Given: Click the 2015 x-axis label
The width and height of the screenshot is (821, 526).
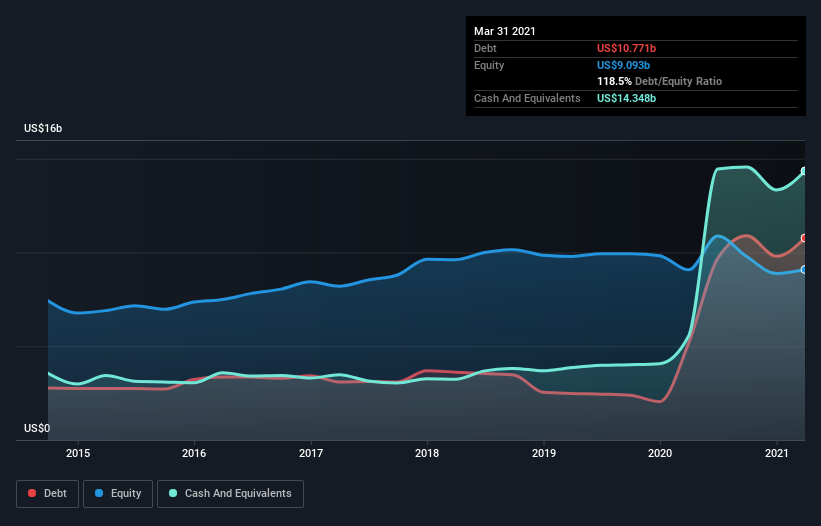Looking at the screenshot, I should pyautogui.click(x=78, y=453).
